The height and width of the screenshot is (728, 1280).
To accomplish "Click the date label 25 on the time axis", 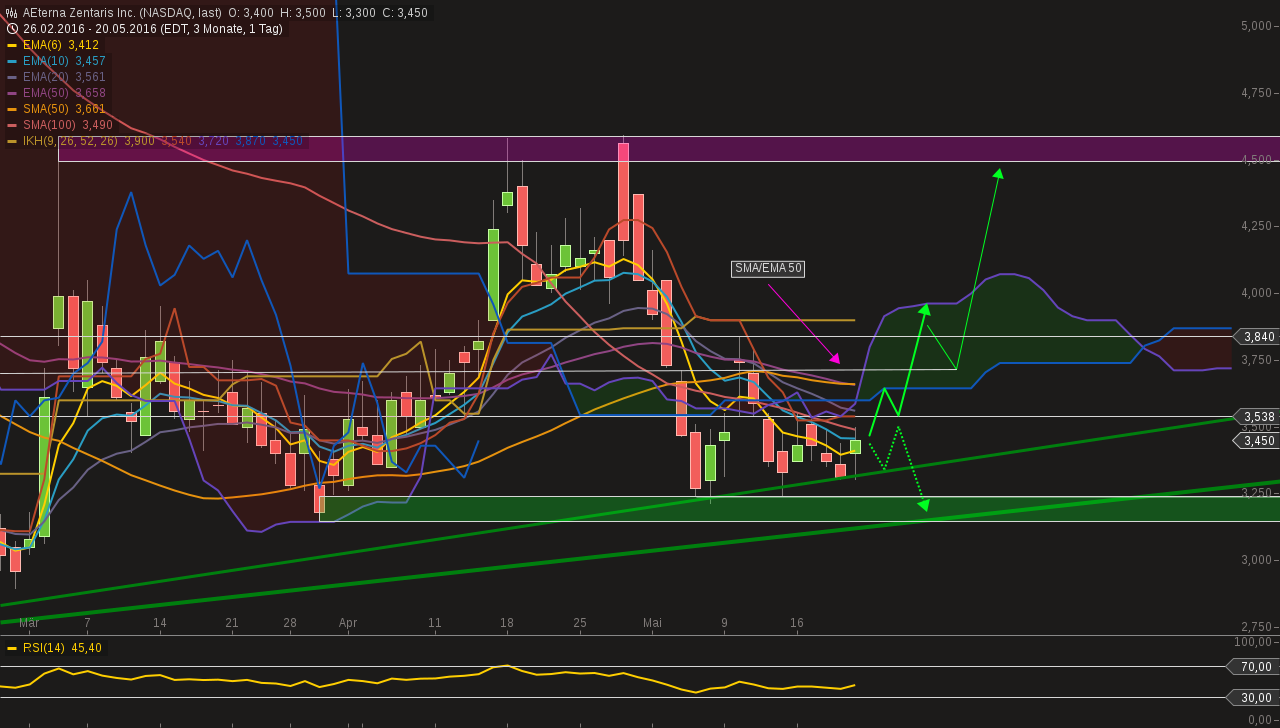I will point(580,623).
